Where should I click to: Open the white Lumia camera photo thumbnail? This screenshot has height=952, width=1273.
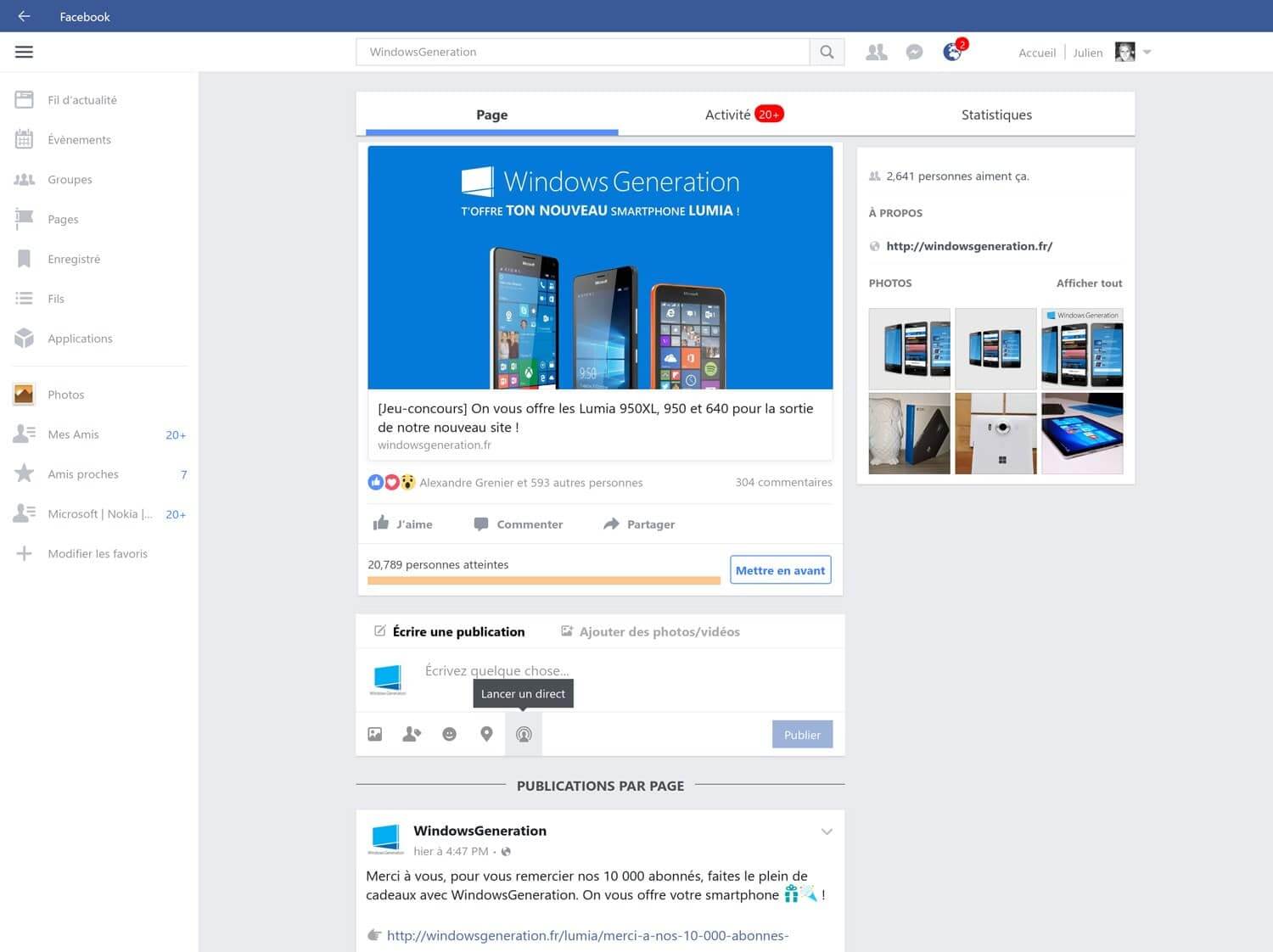click(995, 434)
